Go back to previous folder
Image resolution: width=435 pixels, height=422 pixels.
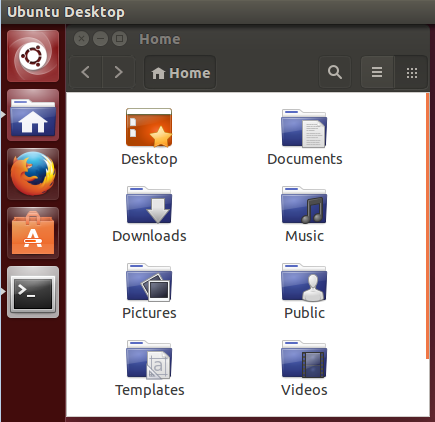pyautogui.click(x=86, y=72)
